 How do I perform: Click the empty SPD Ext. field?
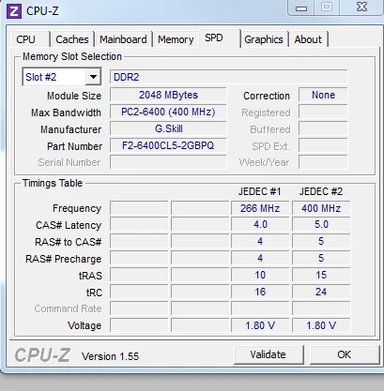tap(323, 146)
